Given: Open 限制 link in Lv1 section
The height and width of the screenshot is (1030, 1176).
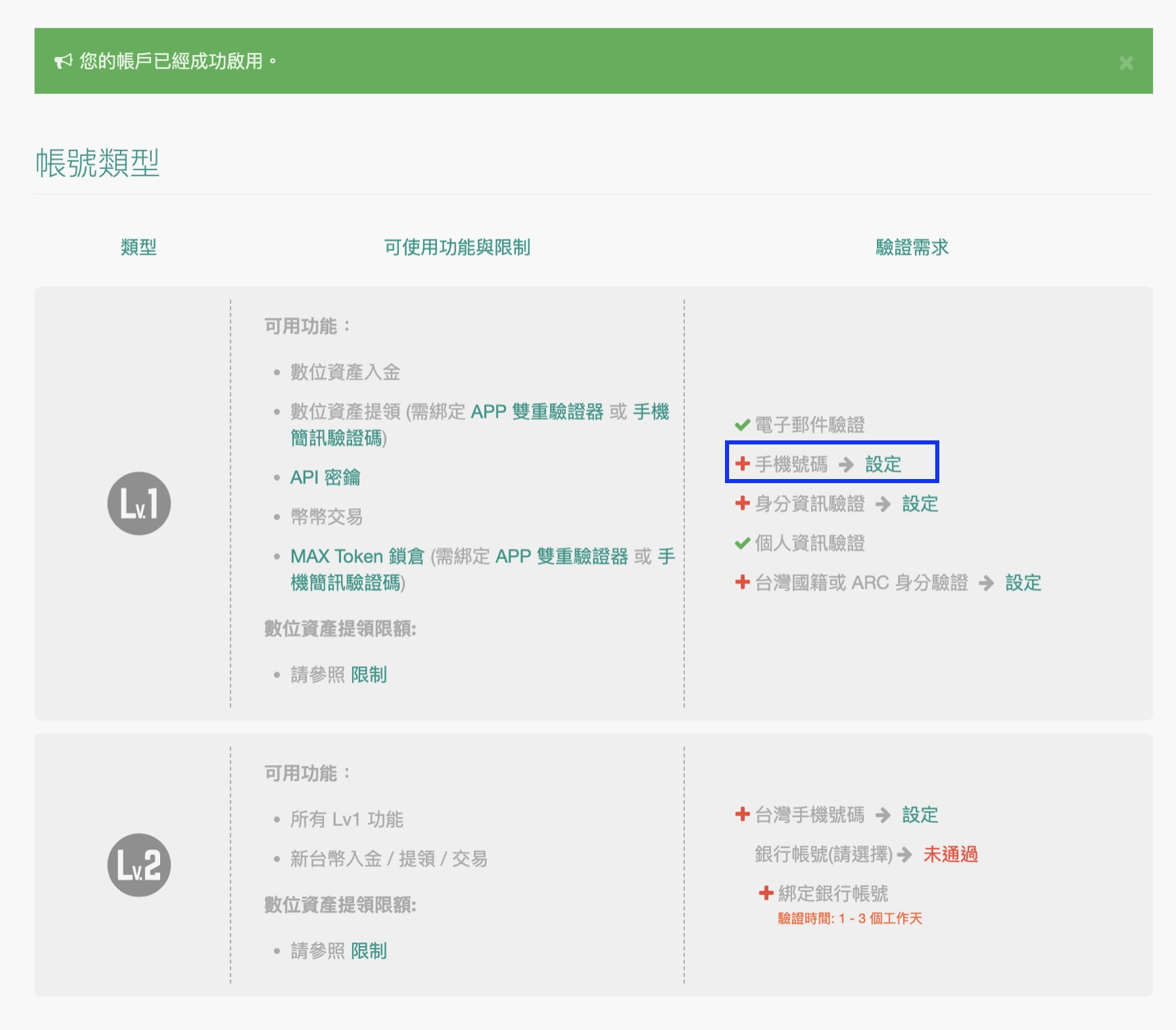Looking at the screenshot, I should pyautogui.click(x=368, y=674).
